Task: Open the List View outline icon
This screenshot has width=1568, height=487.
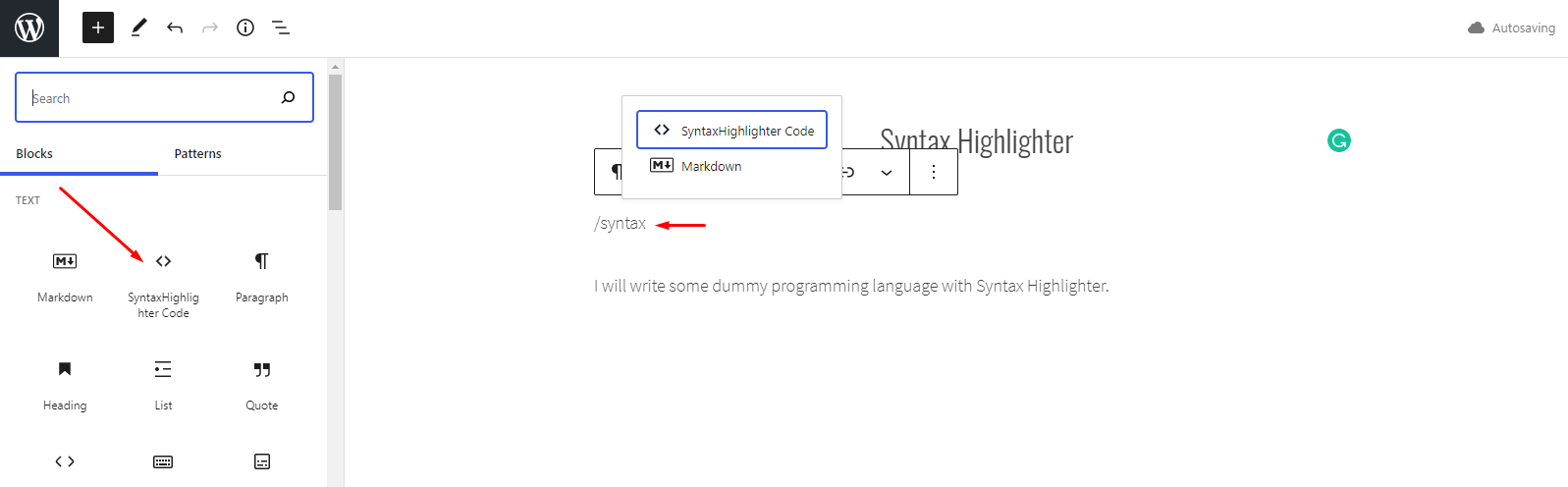Action: pos(281,27)
